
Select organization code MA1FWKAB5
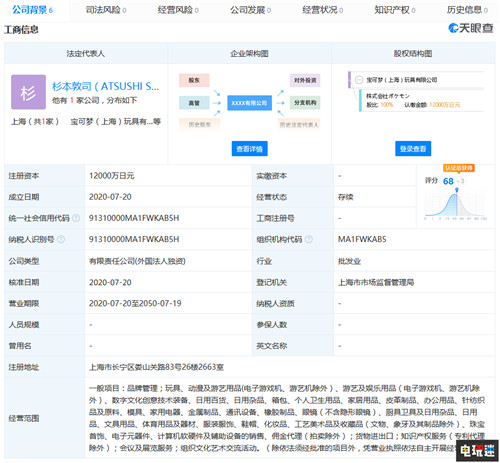pyautogui.click(x=362, y=239)
